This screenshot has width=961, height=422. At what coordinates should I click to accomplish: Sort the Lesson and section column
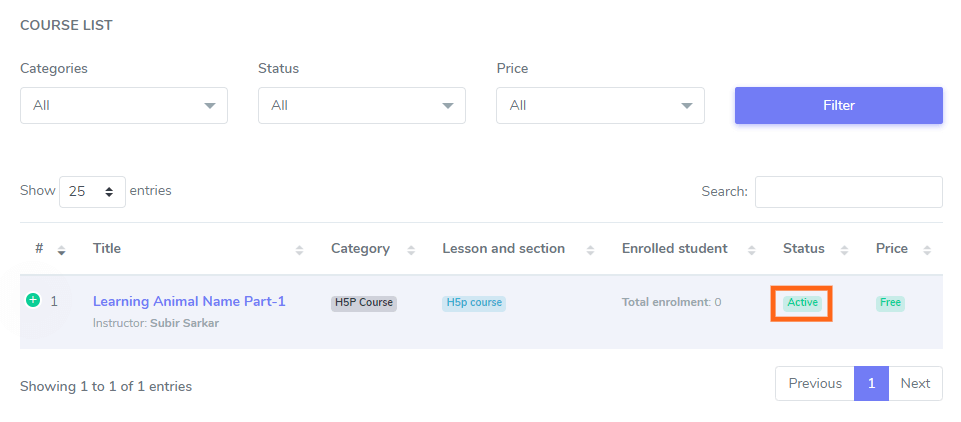(590, 250)
